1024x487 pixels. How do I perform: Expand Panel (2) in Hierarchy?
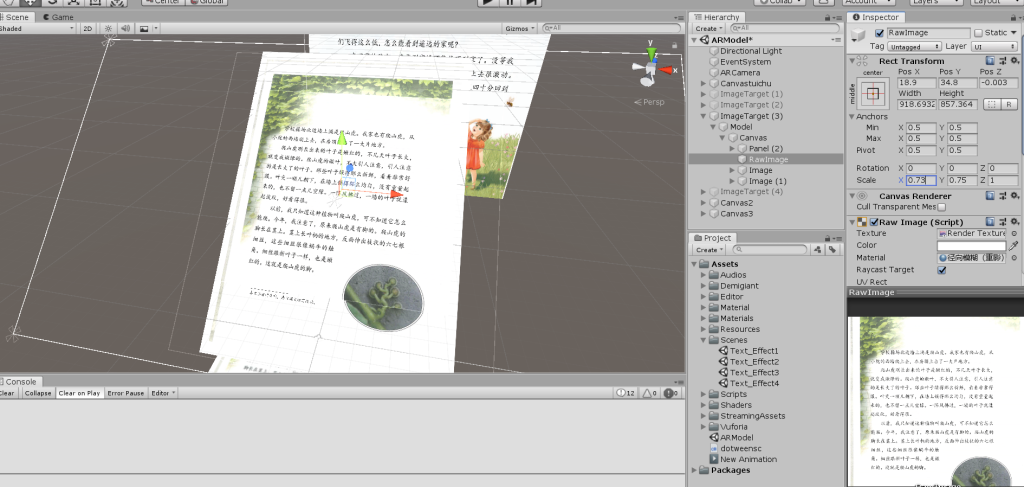click(732, 149)
